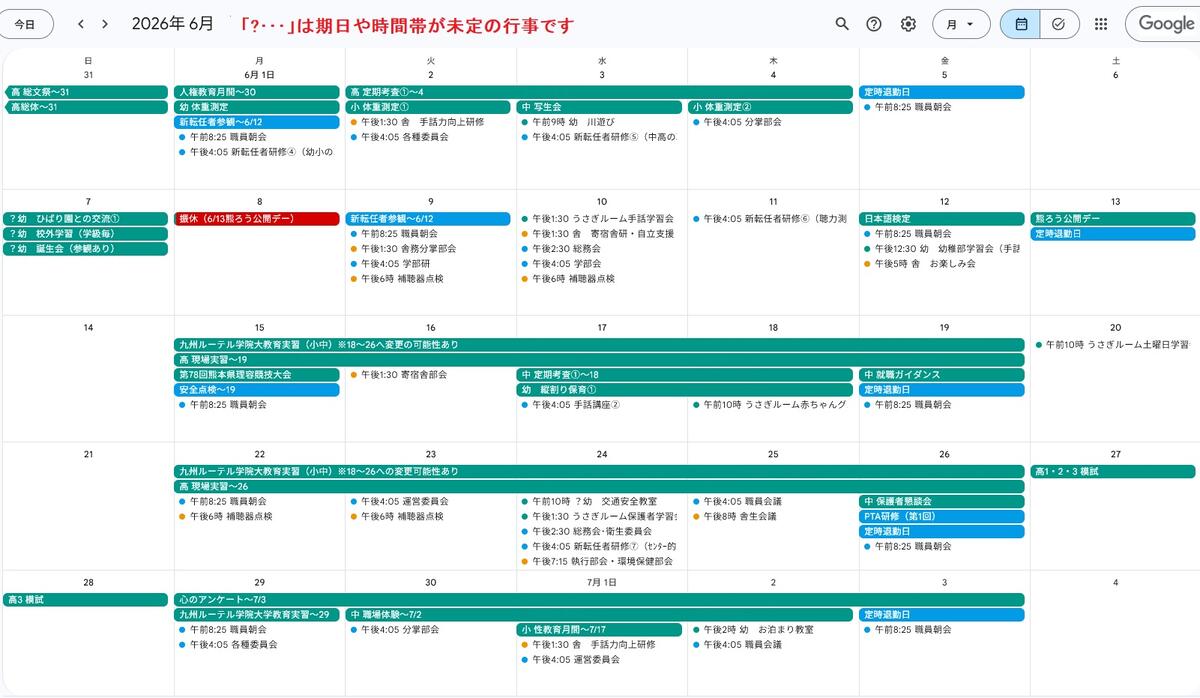
Task: Go to the next month
Action: 105,24
